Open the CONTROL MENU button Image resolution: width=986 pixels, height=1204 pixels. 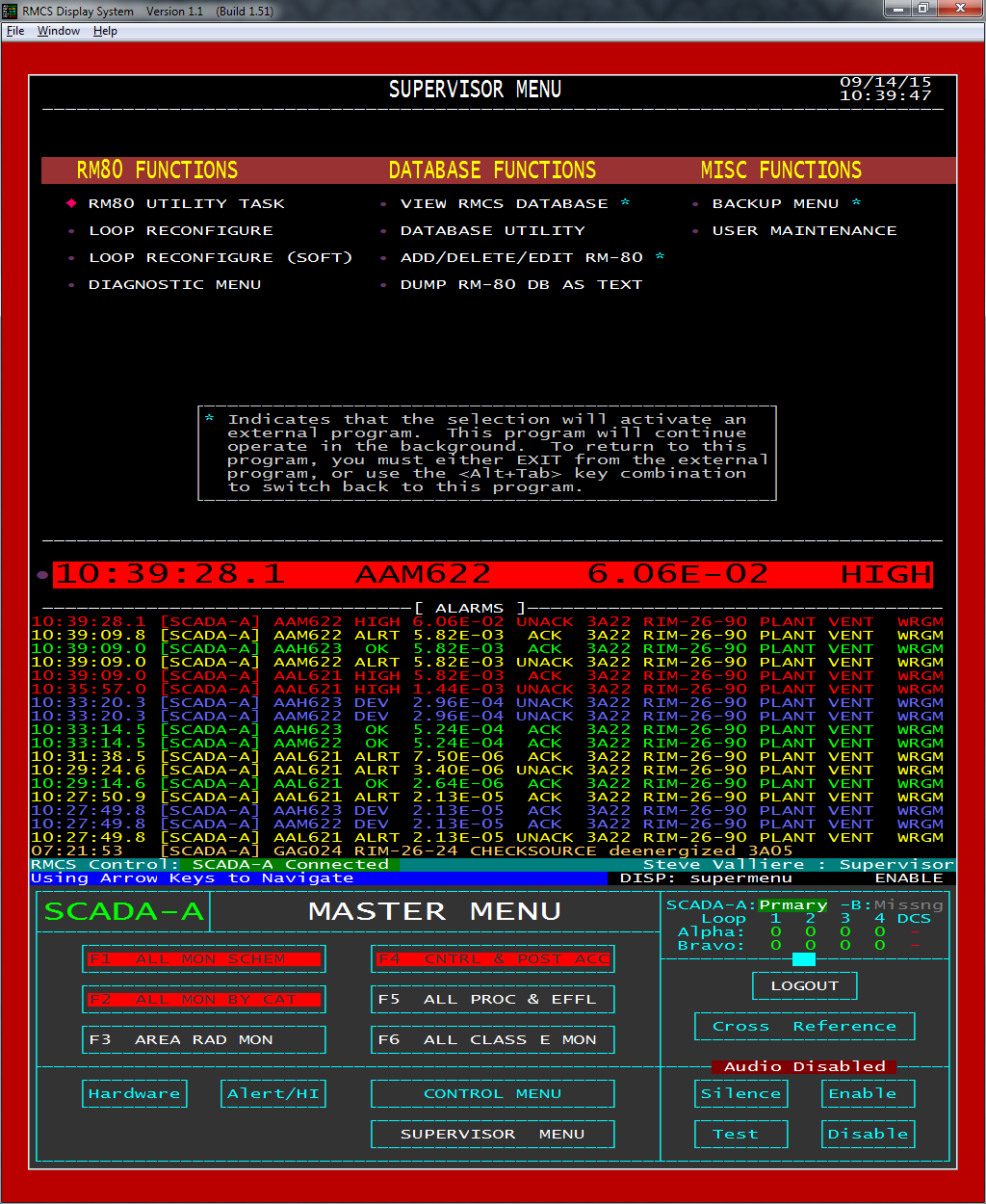click(x=492, y=1093)
